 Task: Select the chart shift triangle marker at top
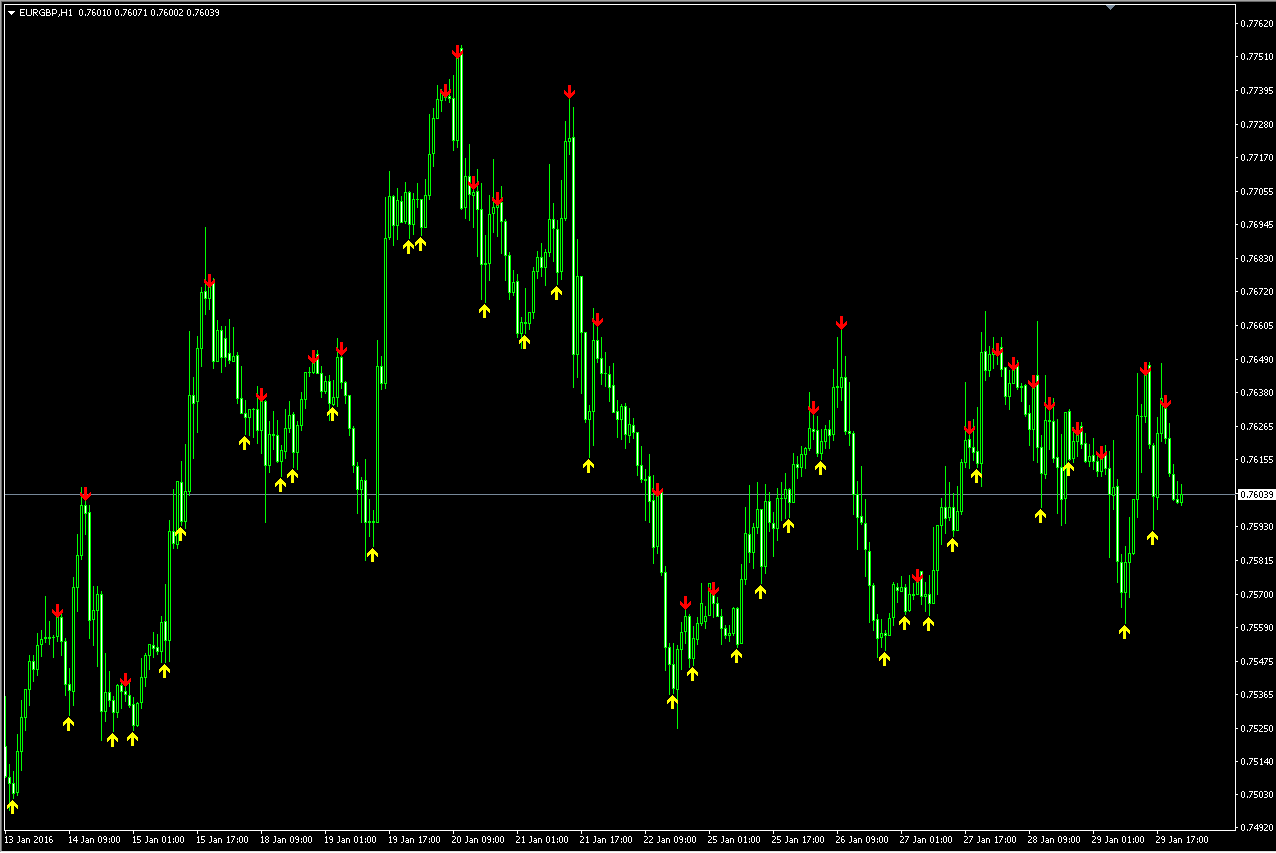[1109, 7]
